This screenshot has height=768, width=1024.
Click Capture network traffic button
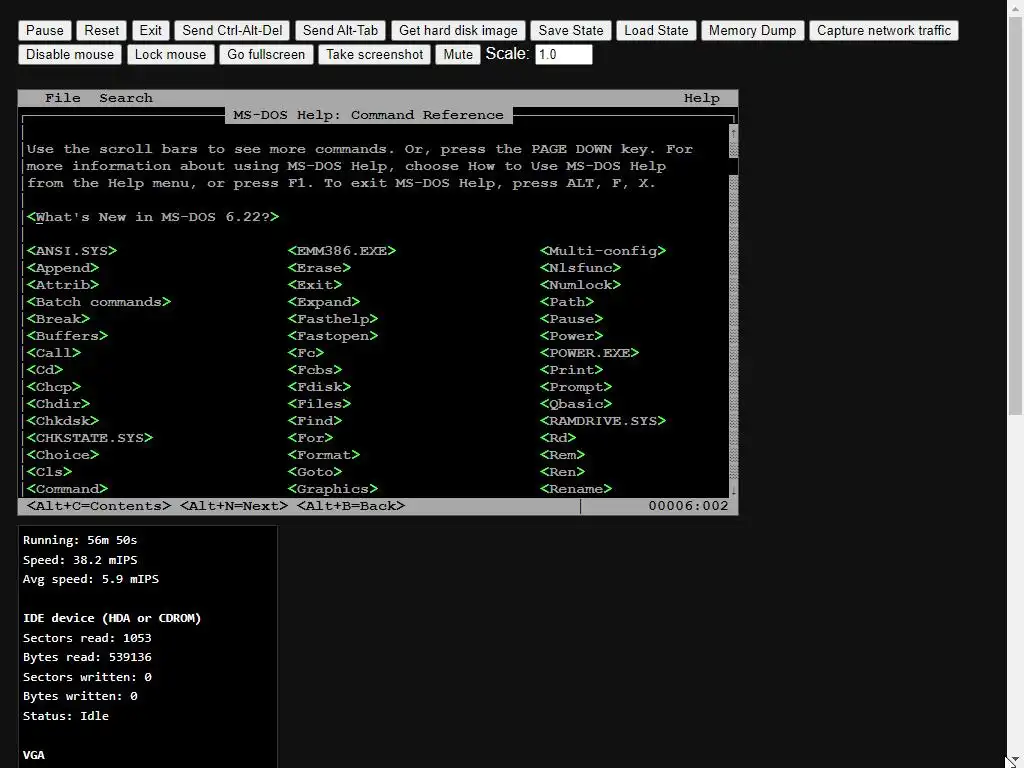884,31
